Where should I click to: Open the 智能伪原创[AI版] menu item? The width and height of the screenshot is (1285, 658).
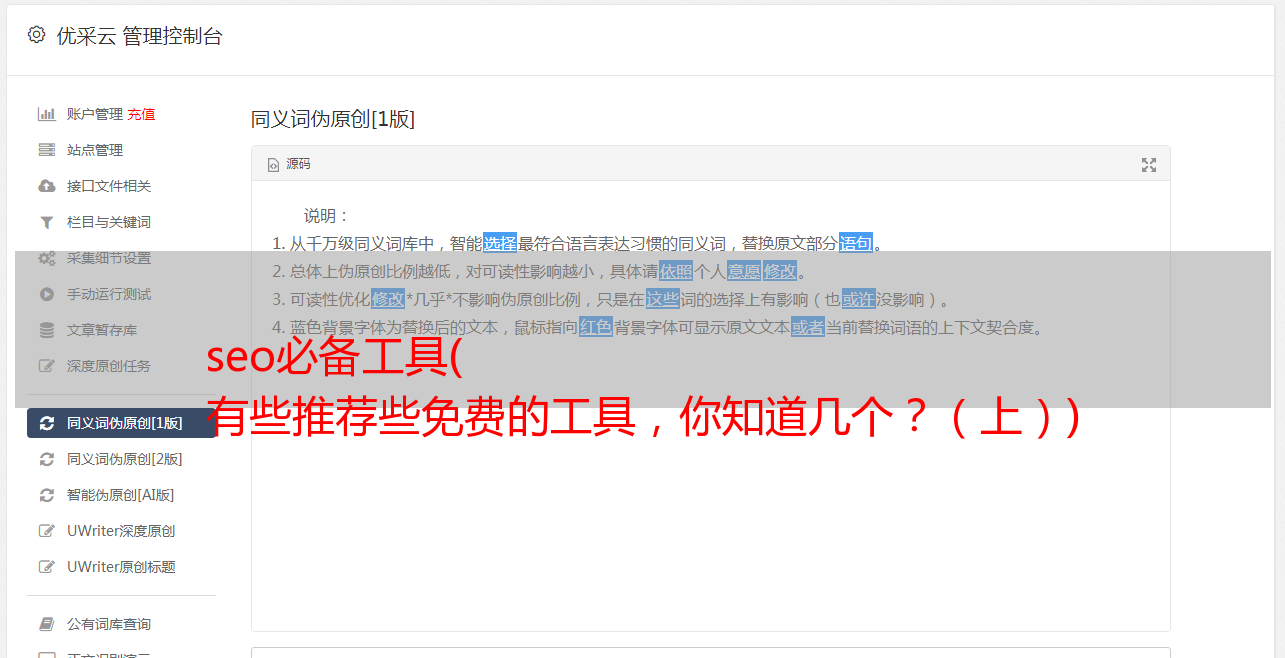coord(121,495)
